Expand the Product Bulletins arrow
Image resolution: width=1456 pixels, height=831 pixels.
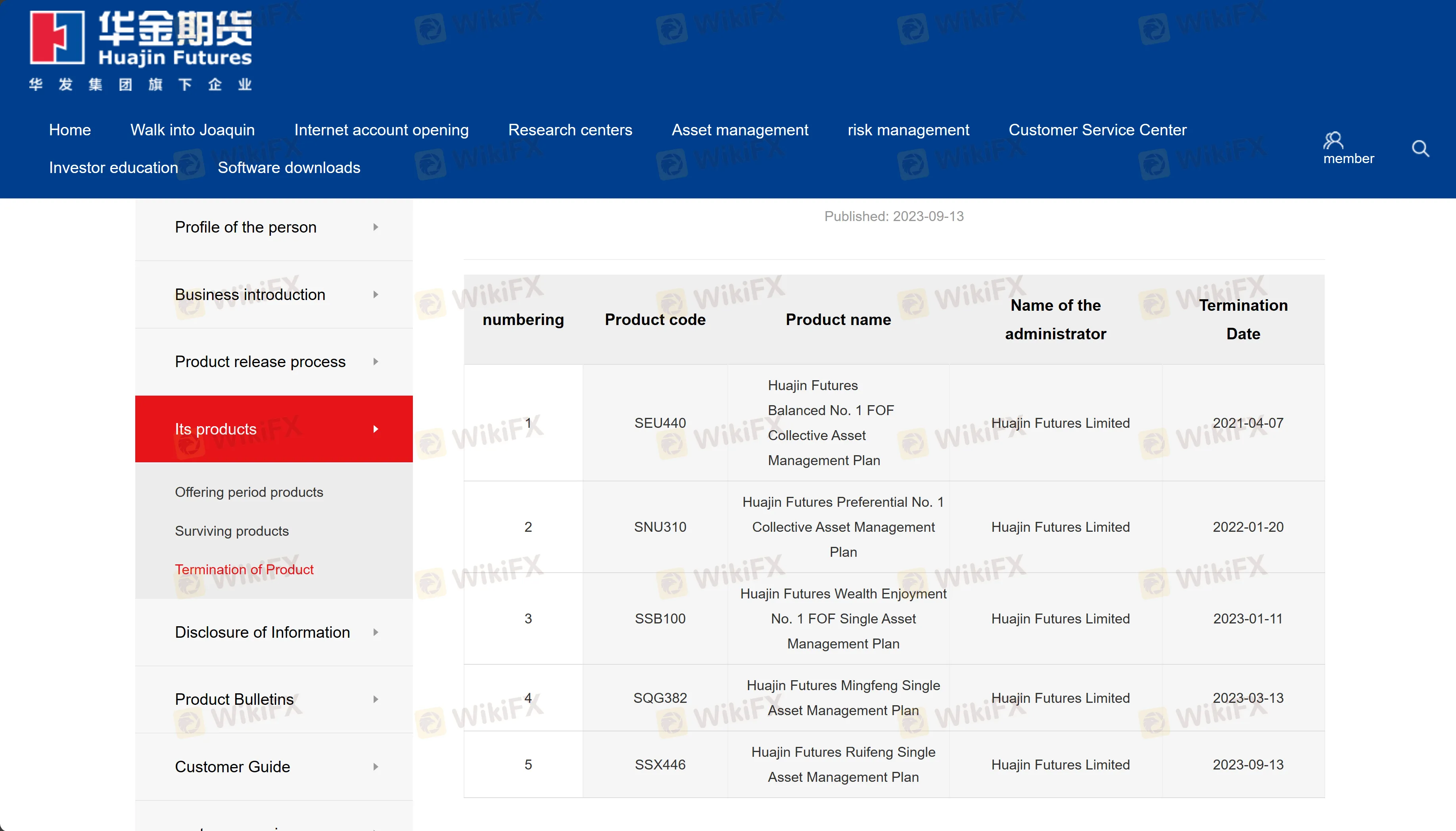coord(375,699)
